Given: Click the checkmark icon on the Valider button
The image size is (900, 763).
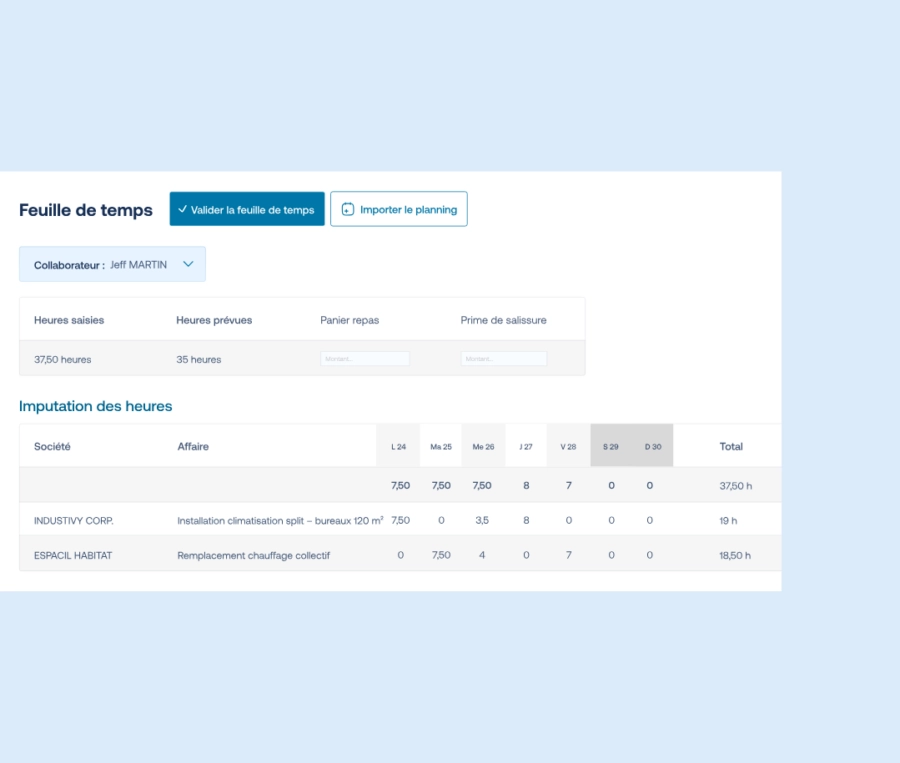Looking at the screenshot, I should point(183,210).
